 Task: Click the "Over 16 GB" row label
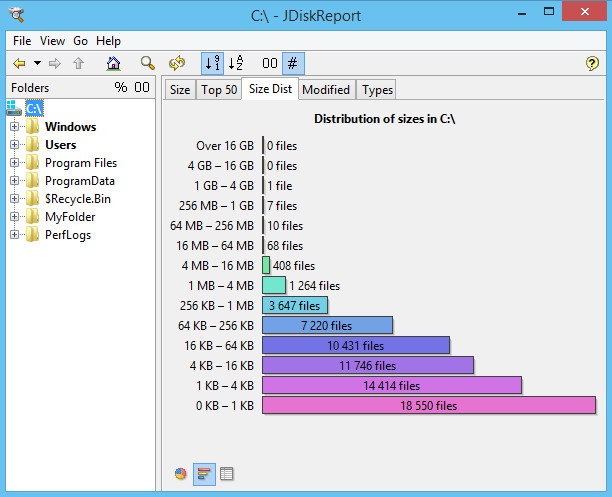click(x=225, y=146)
